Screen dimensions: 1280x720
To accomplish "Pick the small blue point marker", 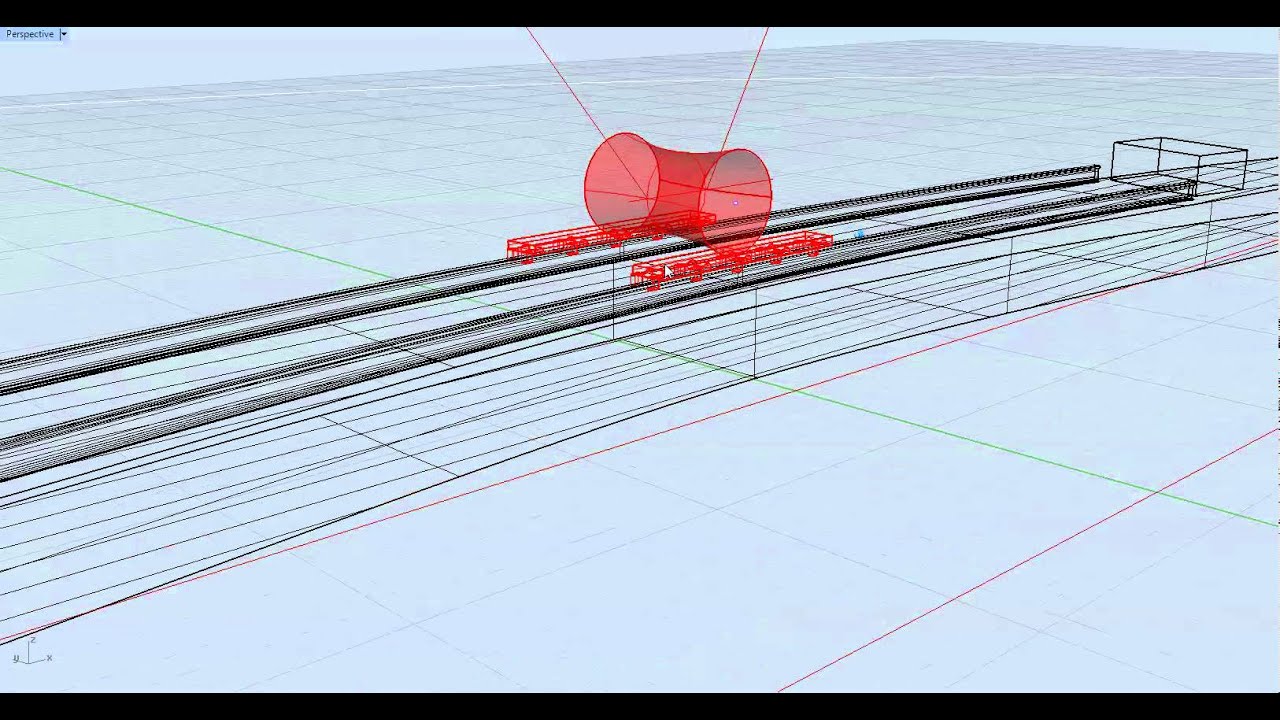I will pos(861,235).
